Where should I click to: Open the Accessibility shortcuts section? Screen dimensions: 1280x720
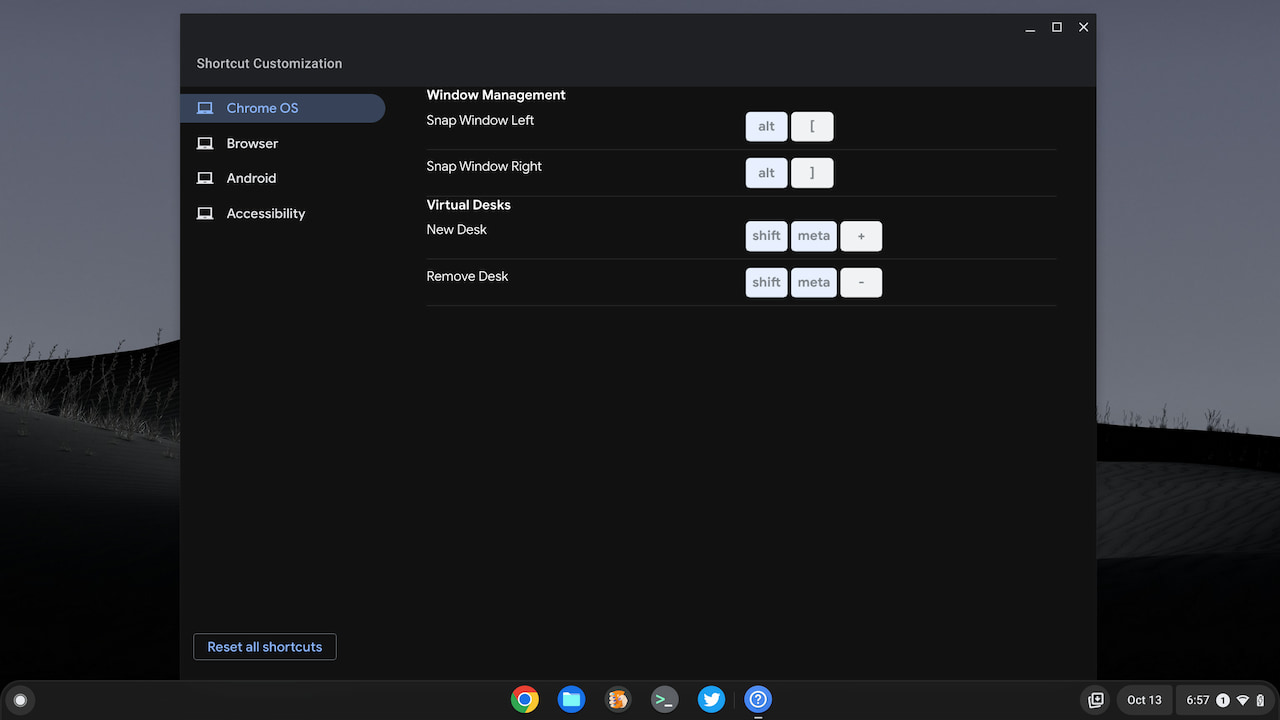tap(265, 213)
